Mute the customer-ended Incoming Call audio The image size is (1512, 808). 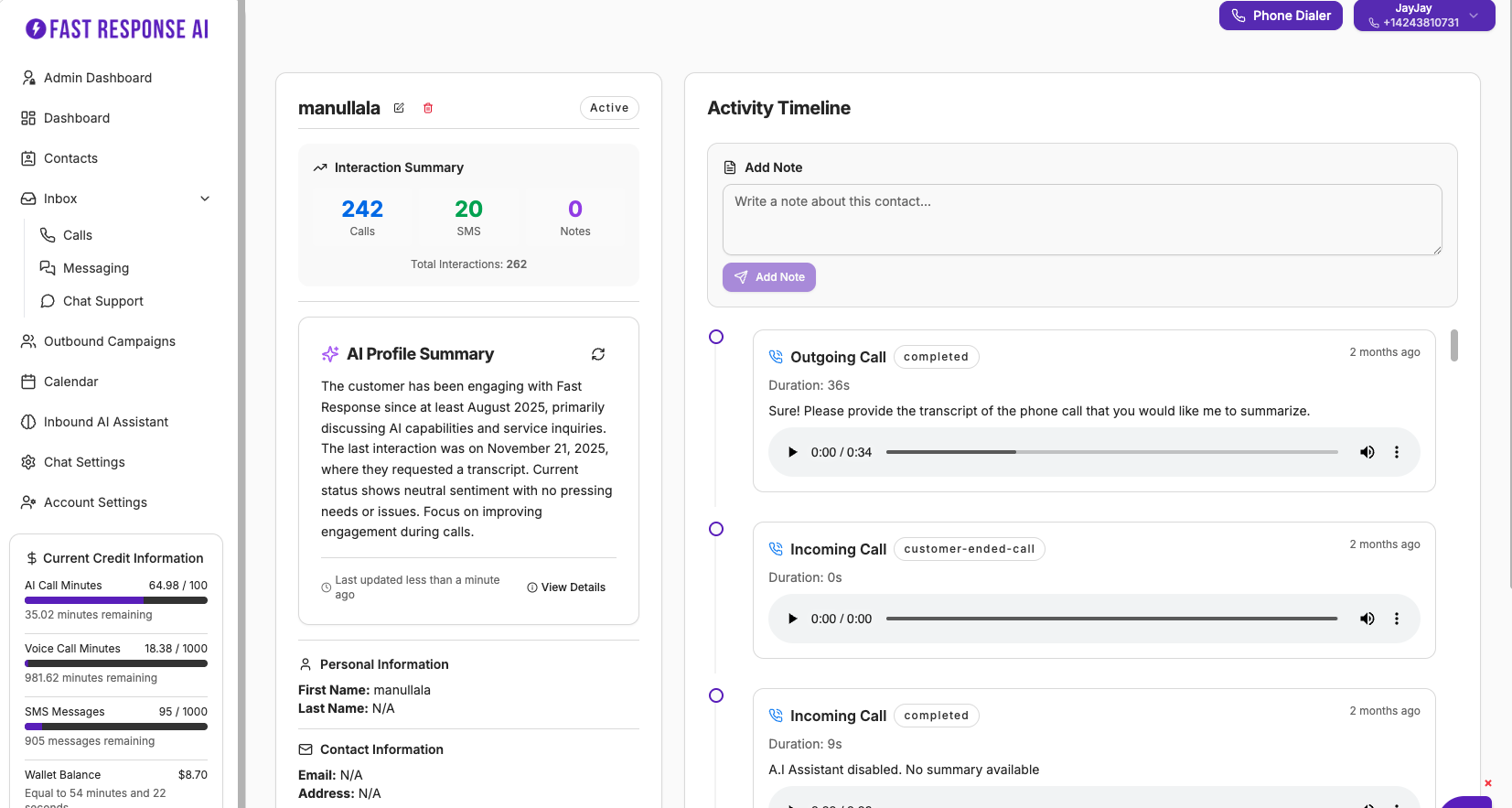click(1367, 619)
